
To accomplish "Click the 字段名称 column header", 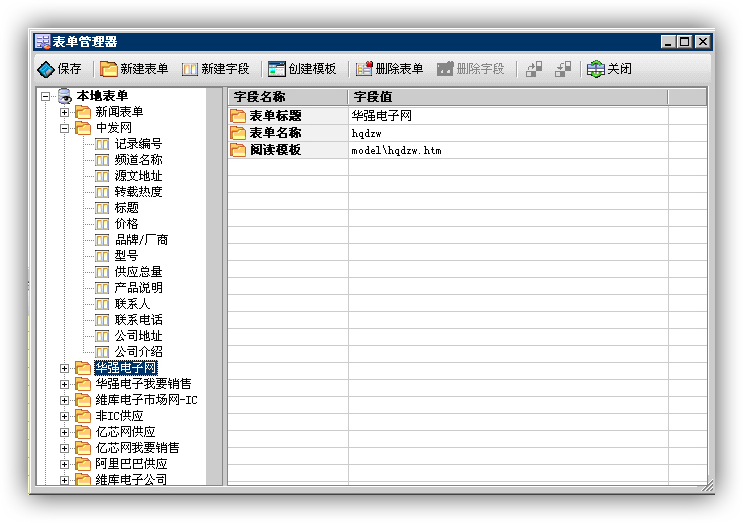I will click(288, 97).
